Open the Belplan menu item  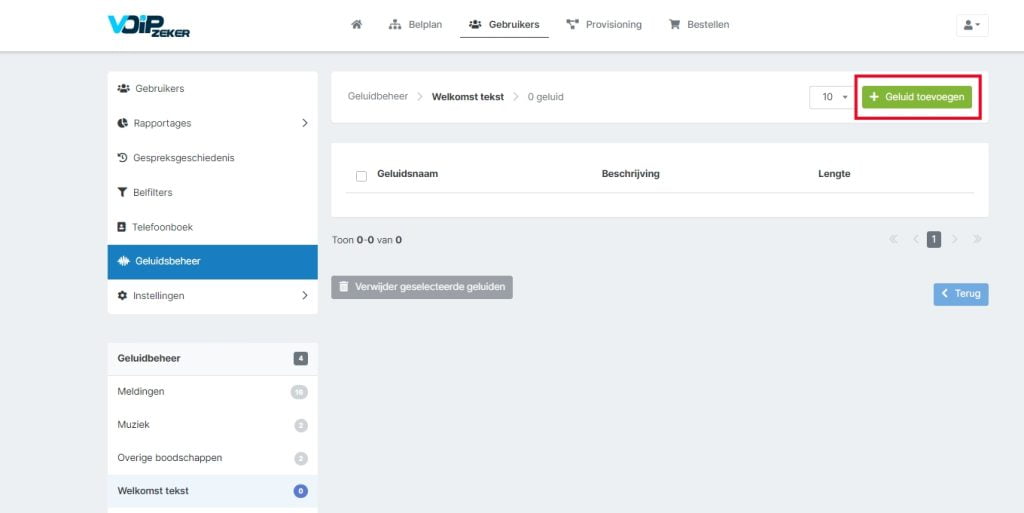pyautogui.click(x=415, y=25)
